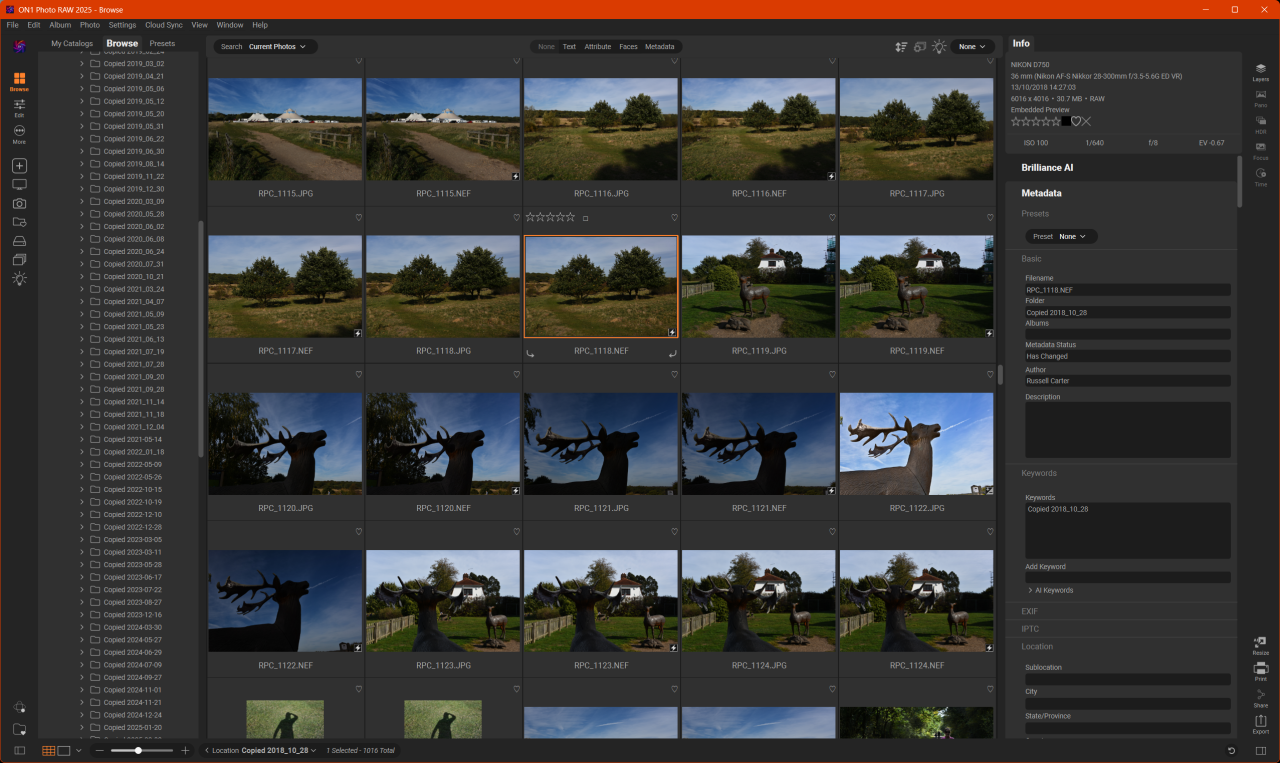1280x763 pixels.
Task: Select the Attribute filter option
Action: (597, 47)
